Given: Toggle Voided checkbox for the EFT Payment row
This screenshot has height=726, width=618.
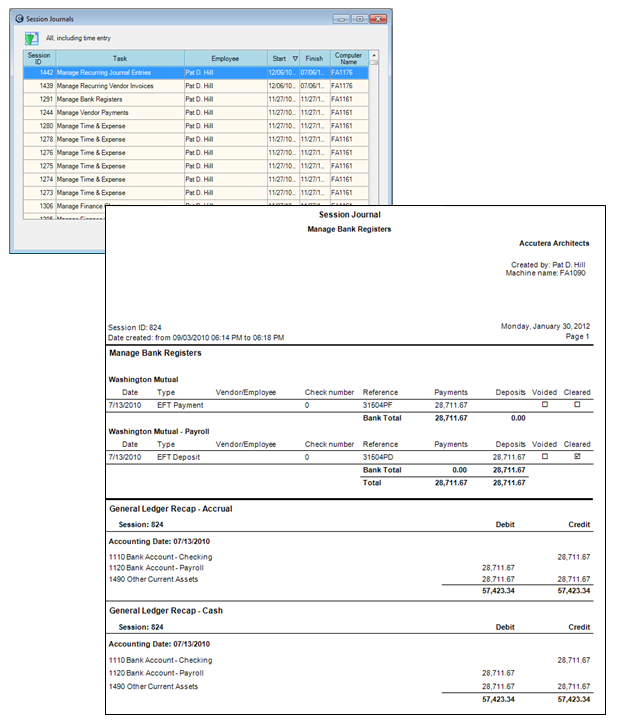Looking at the screenshot, I should (545, 405).
